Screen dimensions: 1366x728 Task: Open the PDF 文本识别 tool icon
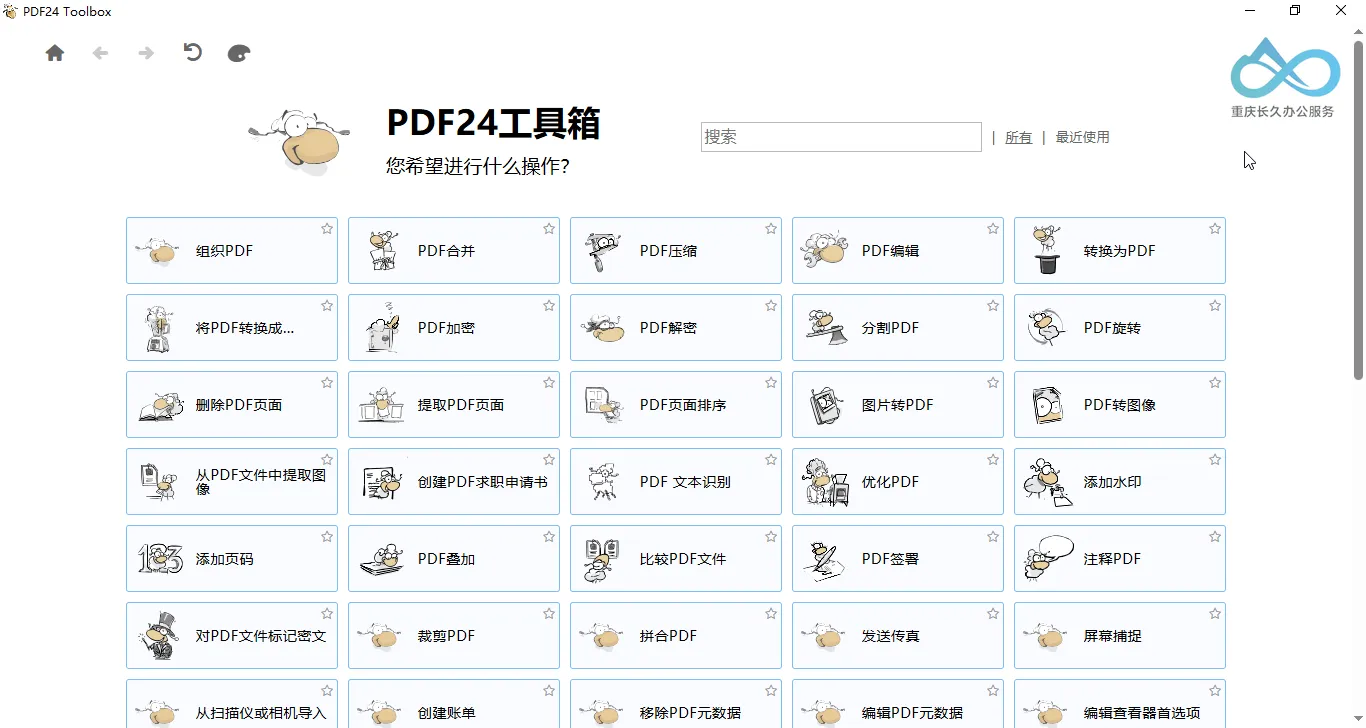pos(602,482)
